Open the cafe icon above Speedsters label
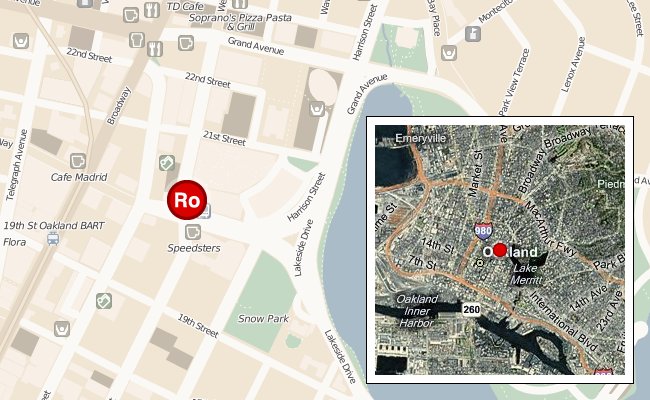Screen dimensions: 650x400 [192, 232]
